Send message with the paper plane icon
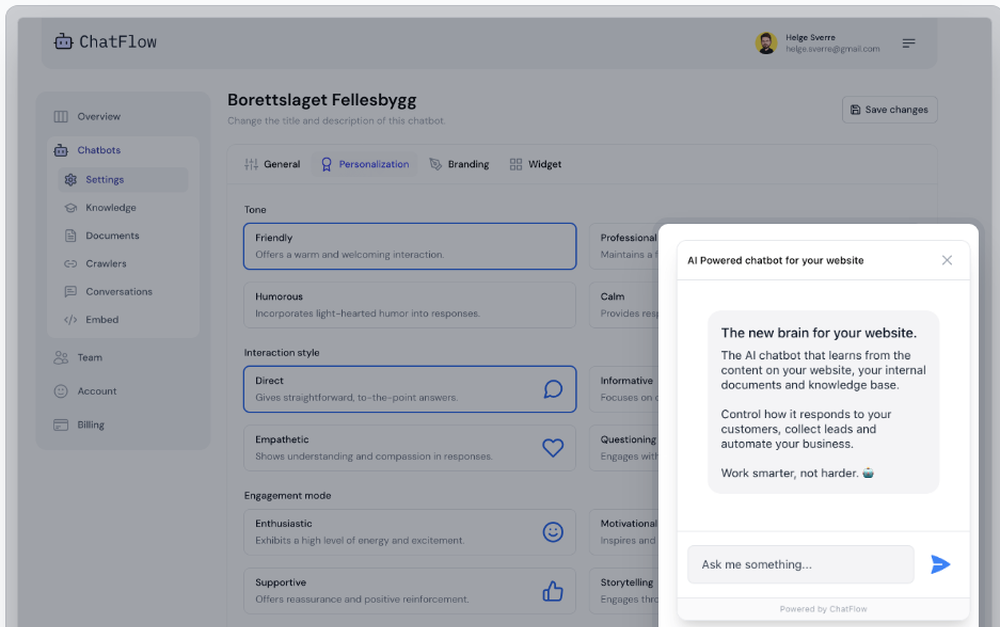 pos(940,564)
